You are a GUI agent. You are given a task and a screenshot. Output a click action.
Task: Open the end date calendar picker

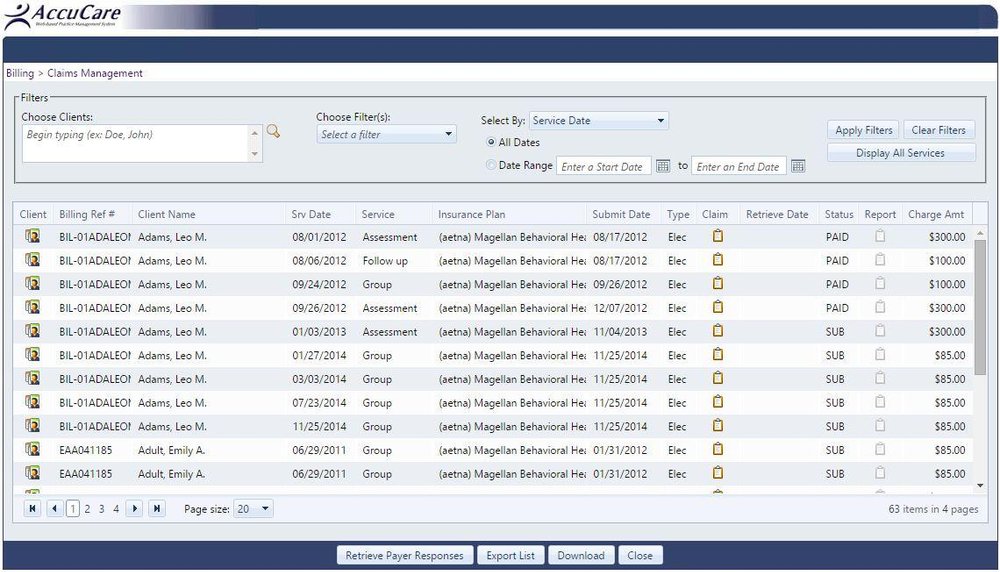[x=798, y=166]
